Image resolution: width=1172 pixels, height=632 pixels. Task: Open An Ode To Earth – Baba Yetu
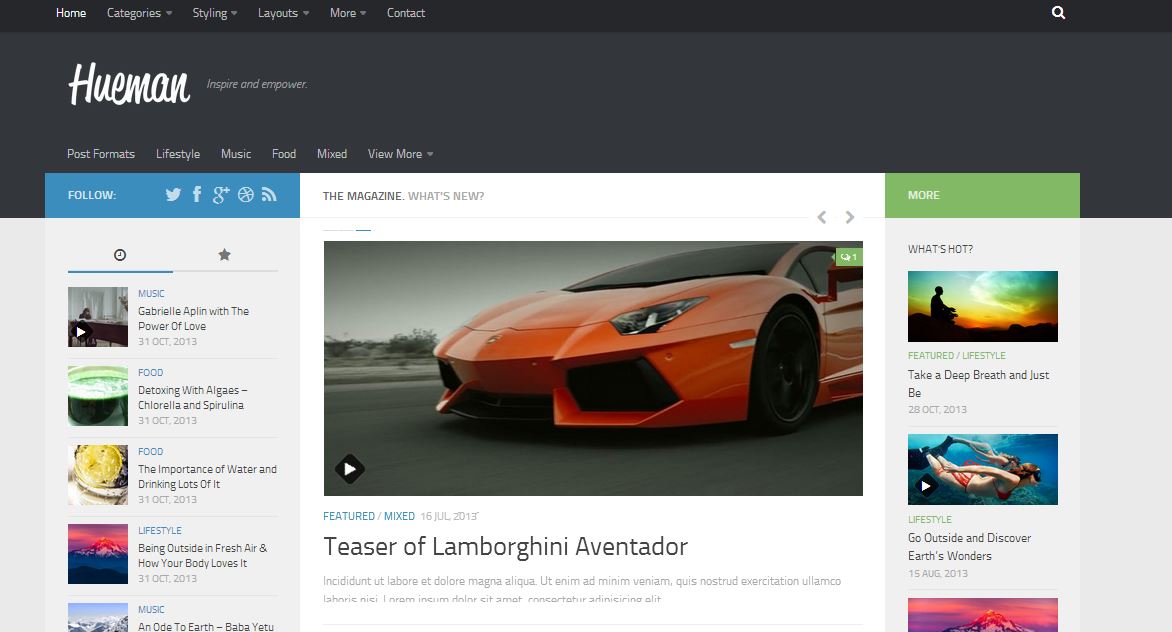[206, 626]
